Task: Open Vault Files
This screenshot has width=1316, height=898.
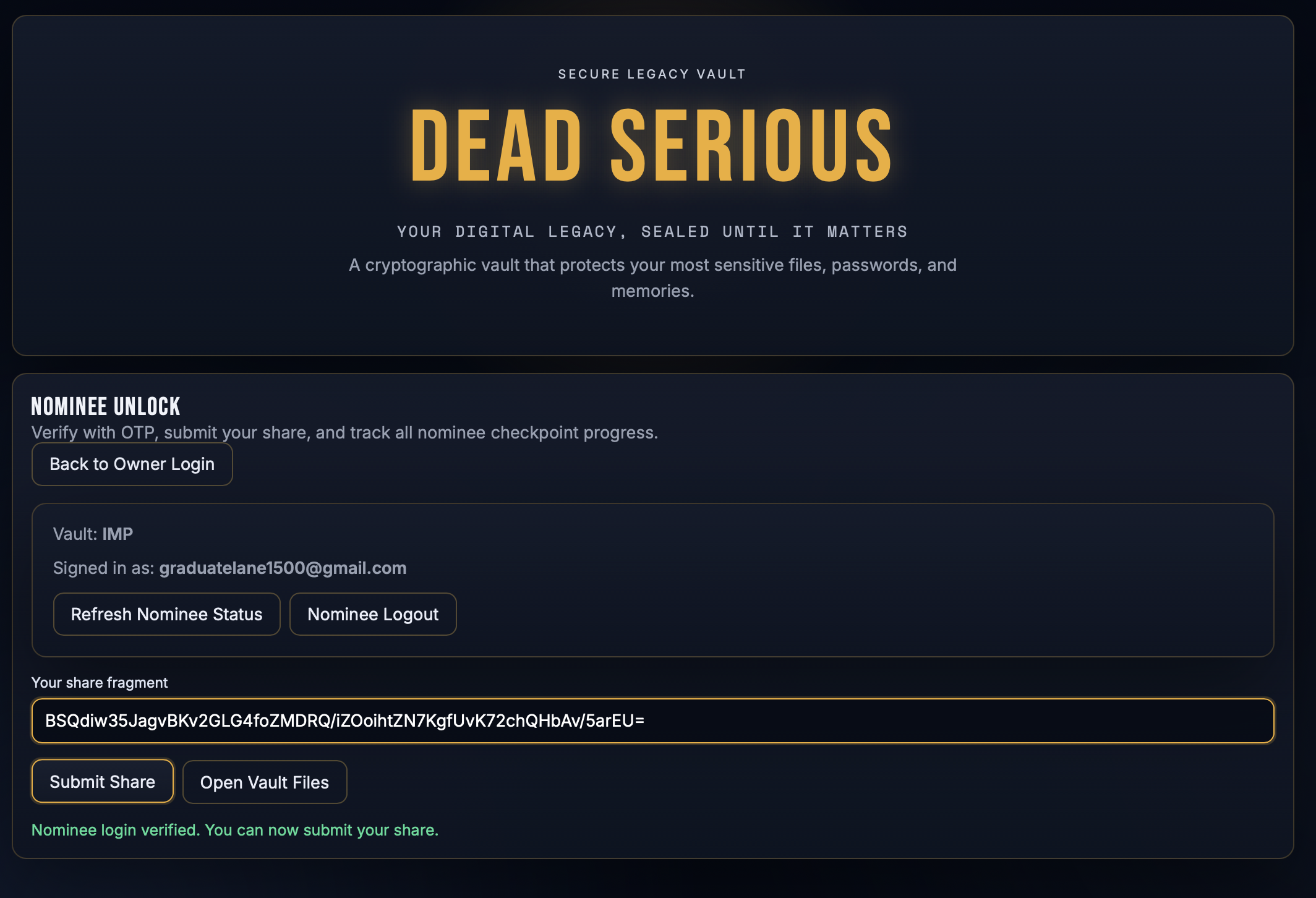Action: [265, 782]
